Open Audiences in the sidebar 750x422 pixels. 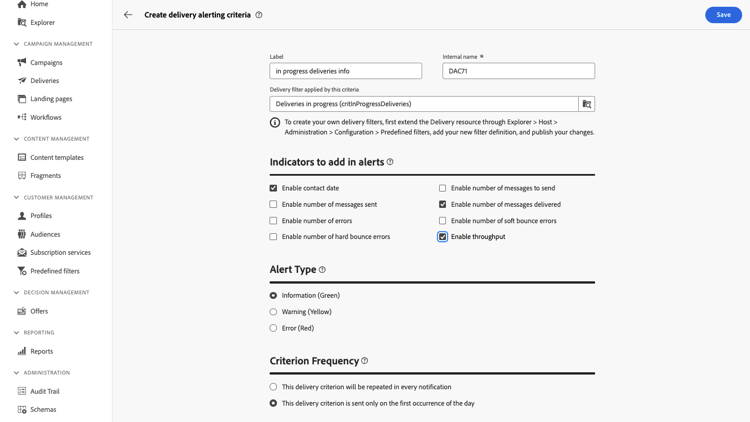(x=45, y=234)
